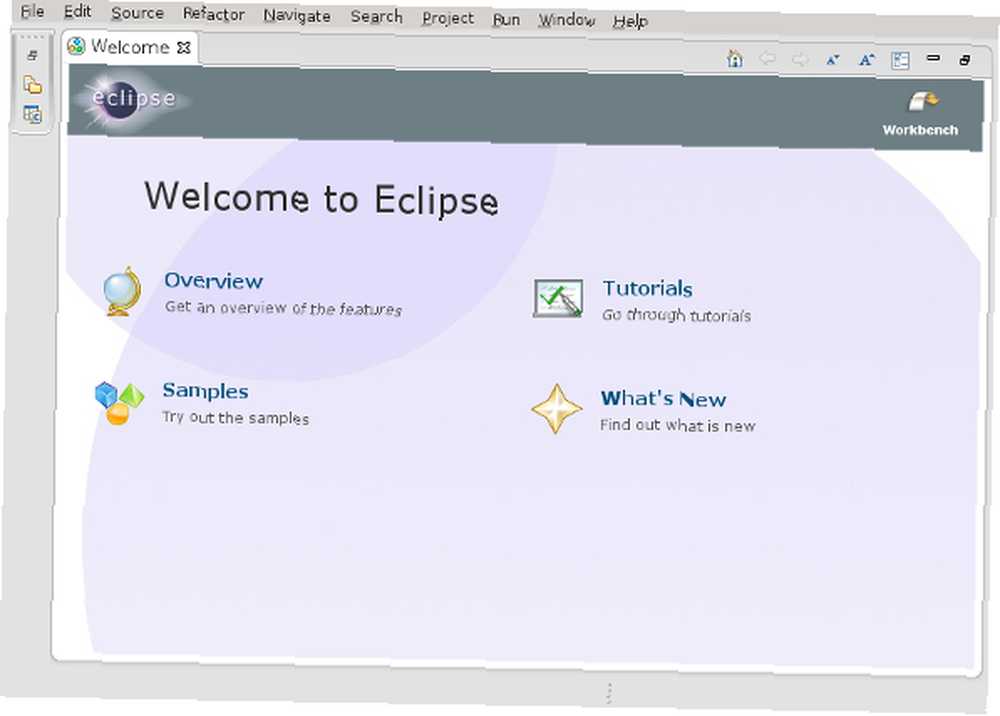Image resolution: width=1000 pixels, height=716 pixels.
Task: Open the Navigate menu
Action: coord(297,16)
